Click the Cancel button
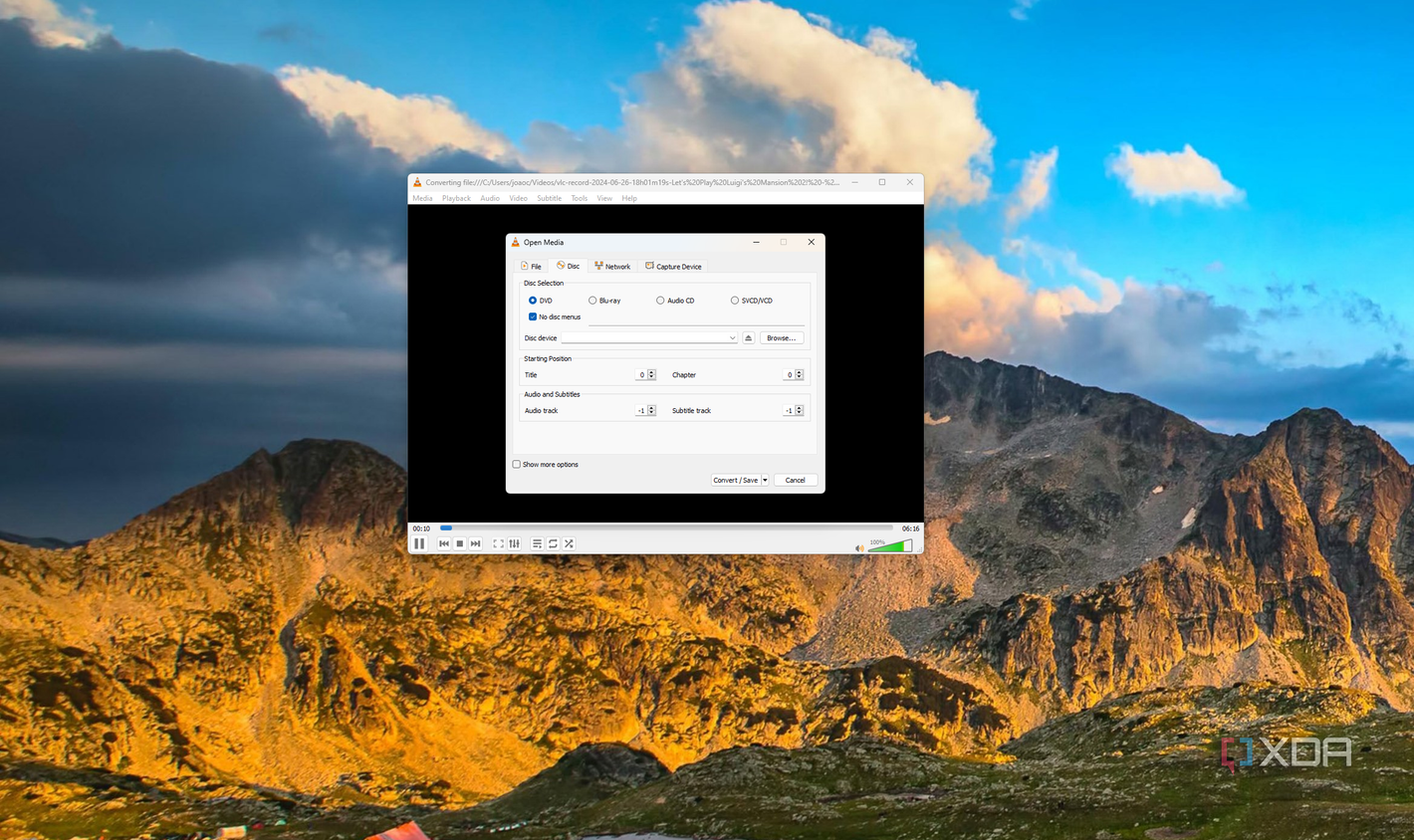The width and height of the screenshot is (1414, 840). [x=796, y=480]
